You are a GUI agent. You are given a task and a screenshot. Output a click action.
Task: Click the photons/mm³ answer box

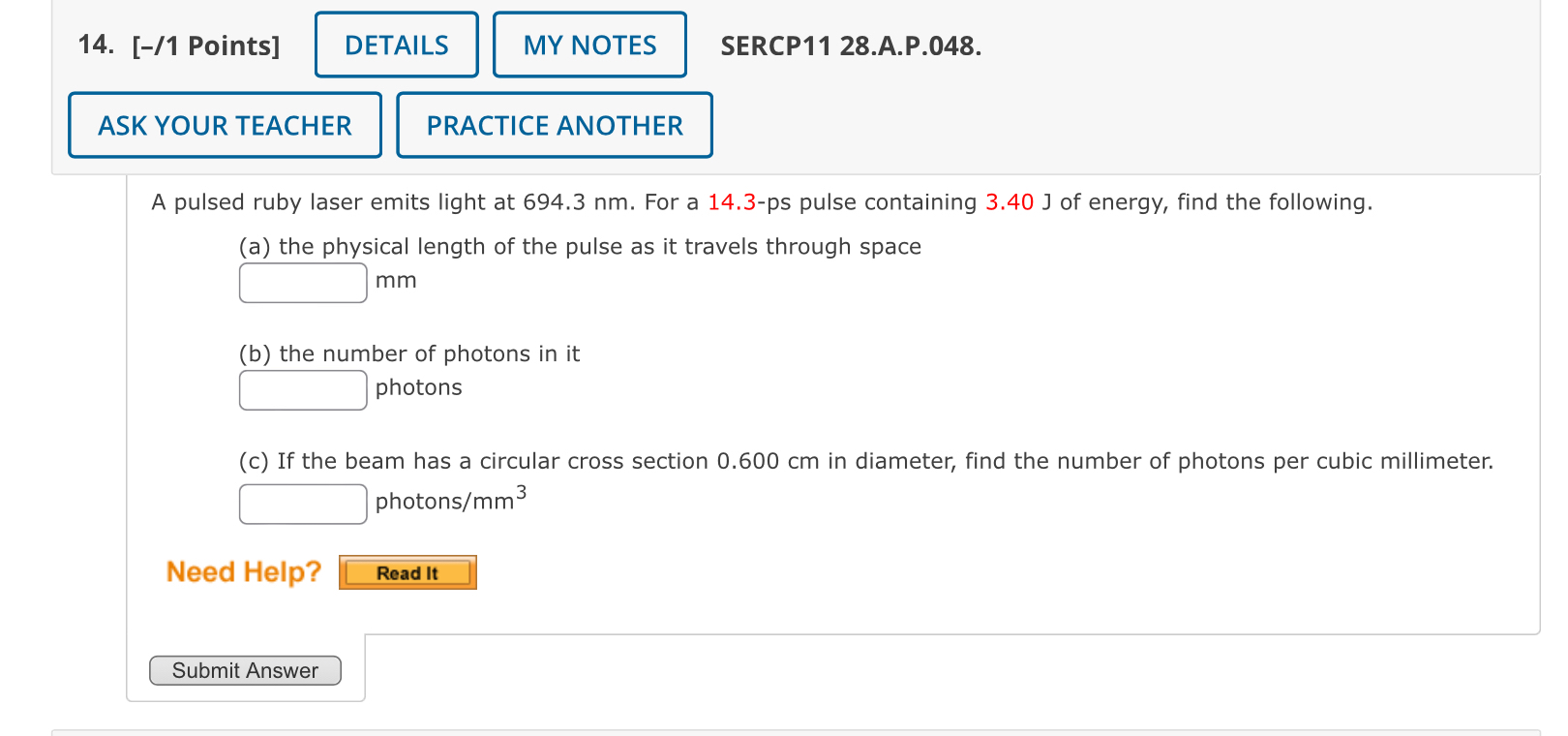(302, 504)
